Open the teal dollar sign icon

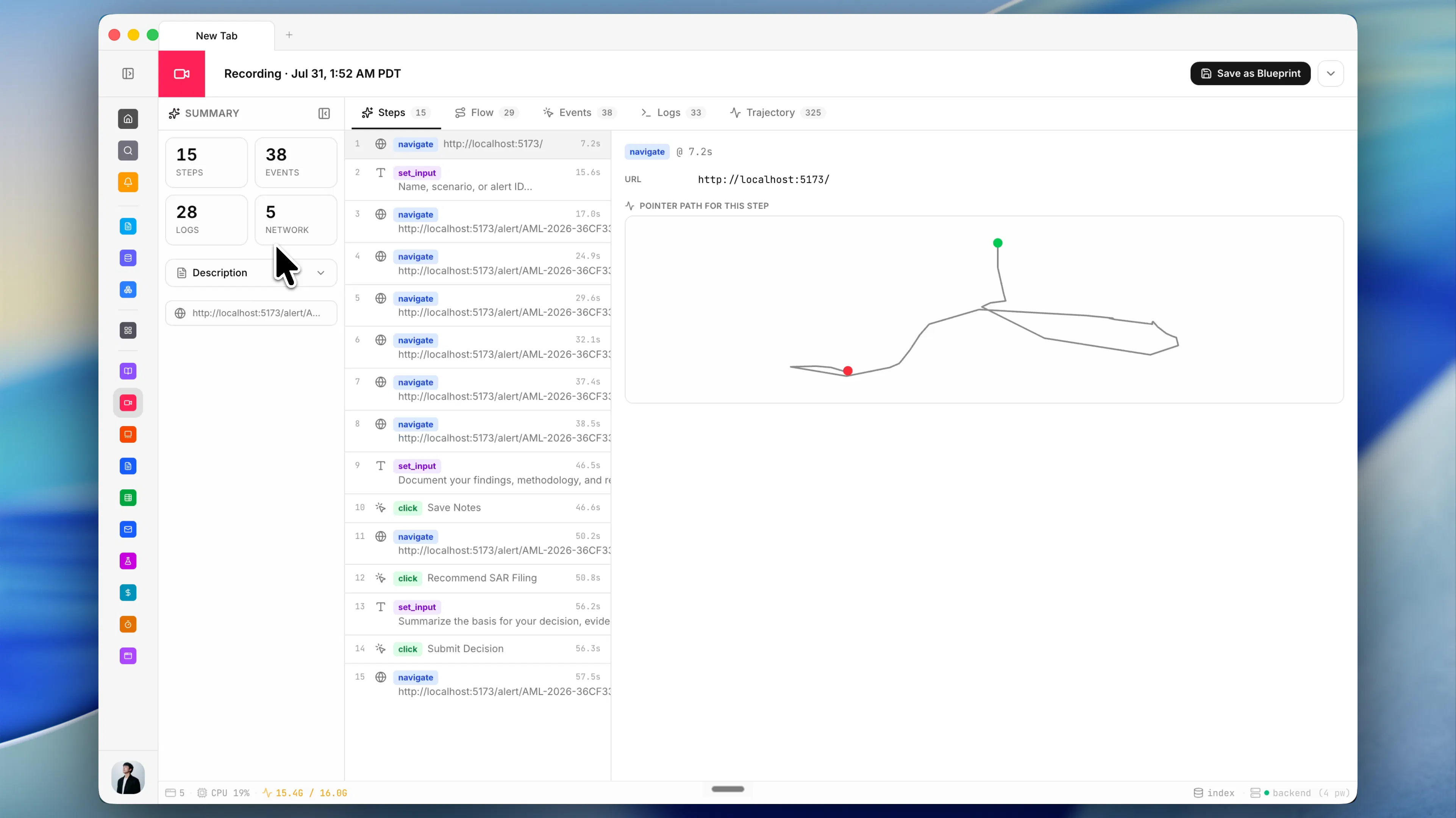tap(128, 592)
